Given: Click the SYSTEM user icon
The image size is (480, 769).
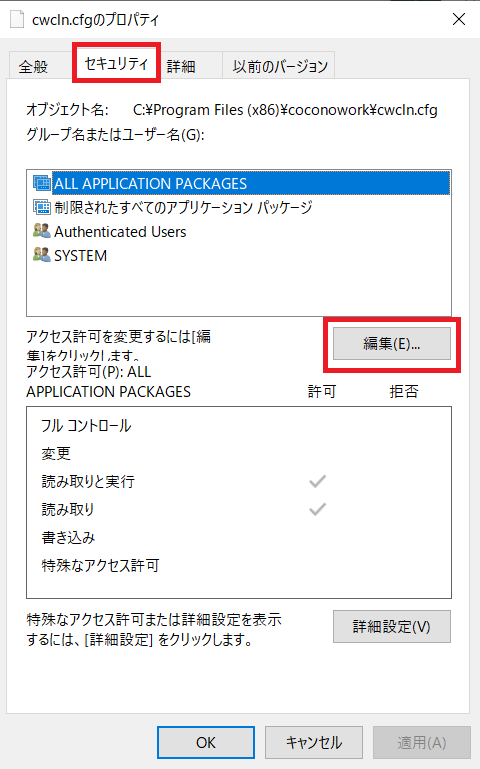Looking at the screenshot, I should click(42, 255).
